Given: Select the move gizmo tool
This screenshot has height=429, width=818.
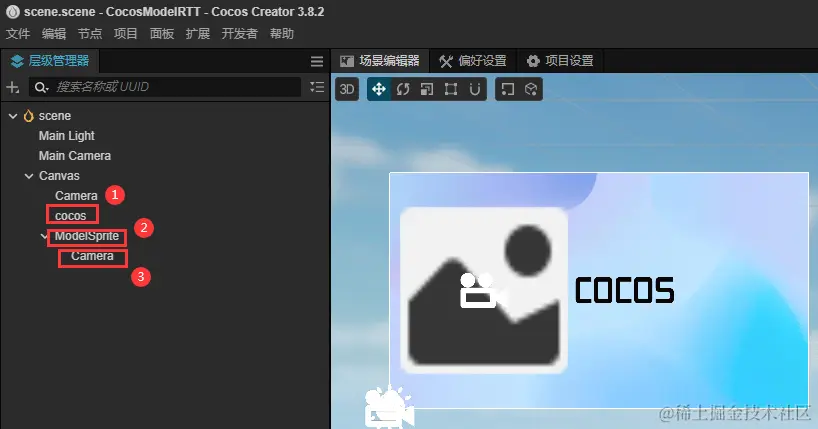Looking at the screenshot, I should (x=379, y=89).
